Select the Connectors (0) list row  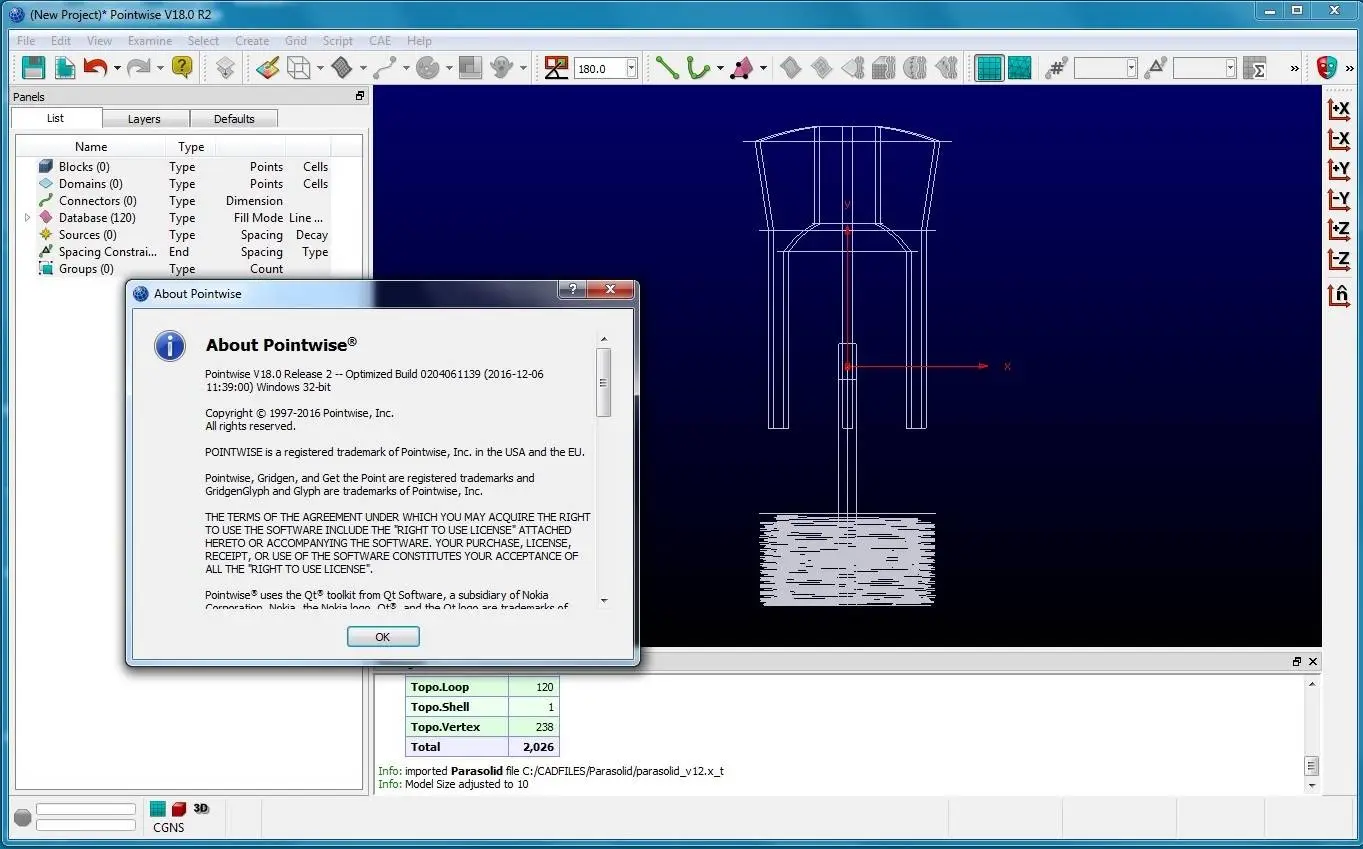point(188,200)
